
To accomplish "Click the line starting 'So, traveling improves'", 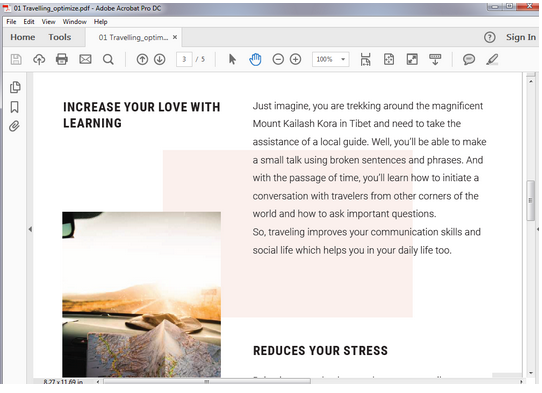I will click(x=366, y=232).
